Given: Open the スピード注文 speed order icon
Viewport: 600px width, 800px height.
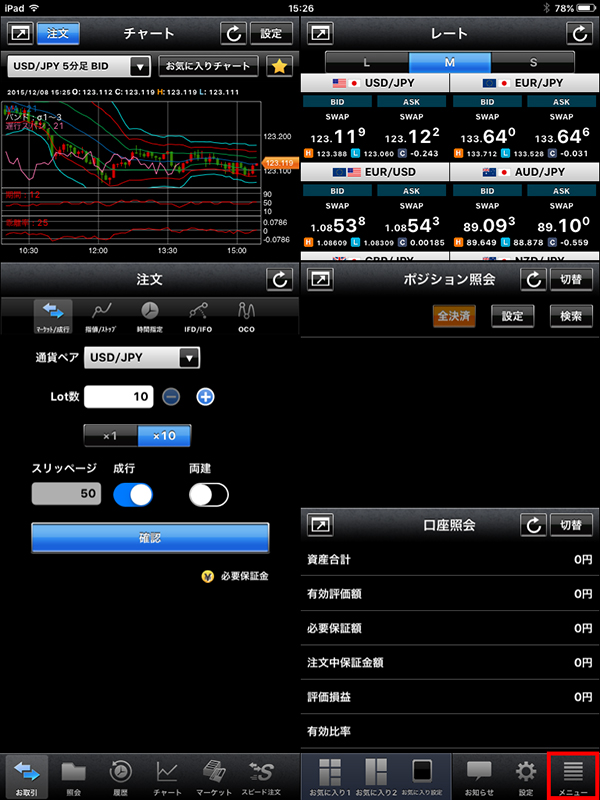Looking at the screenshot, I should coord(261,775).
